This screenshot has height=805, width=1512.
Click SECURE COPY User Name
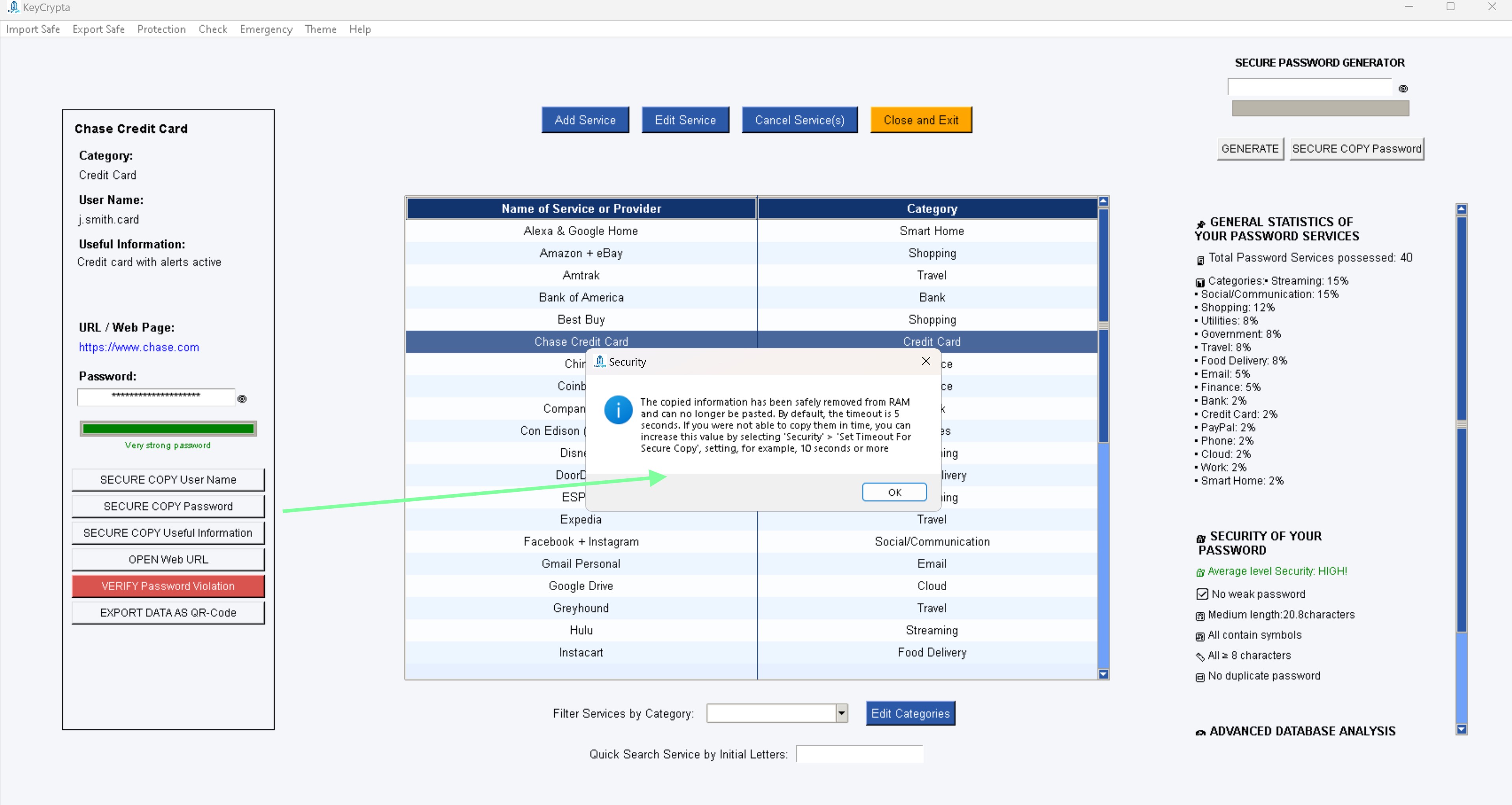coord(168,479)
